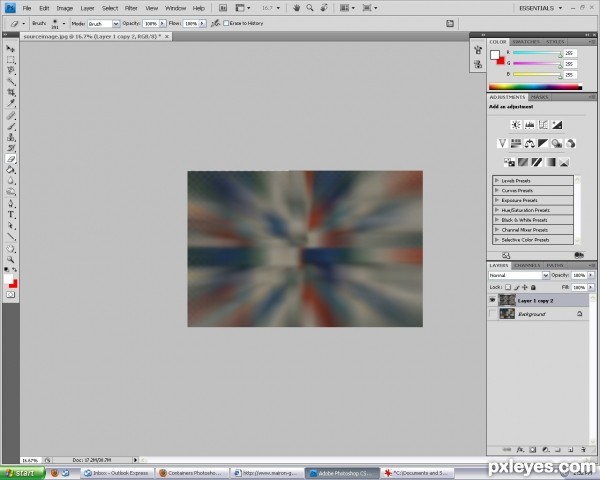This screenshot has width=600, height=480.
Task: Open eraser Flow slider arrow
Action: (202, 24)
